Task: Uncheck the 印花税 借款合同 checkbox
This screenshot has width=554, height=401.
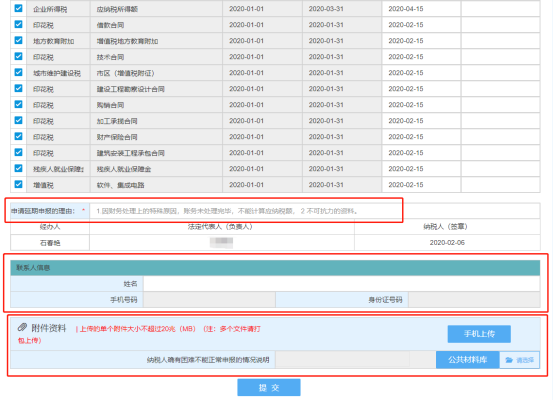Action: (x=18, y=24)
